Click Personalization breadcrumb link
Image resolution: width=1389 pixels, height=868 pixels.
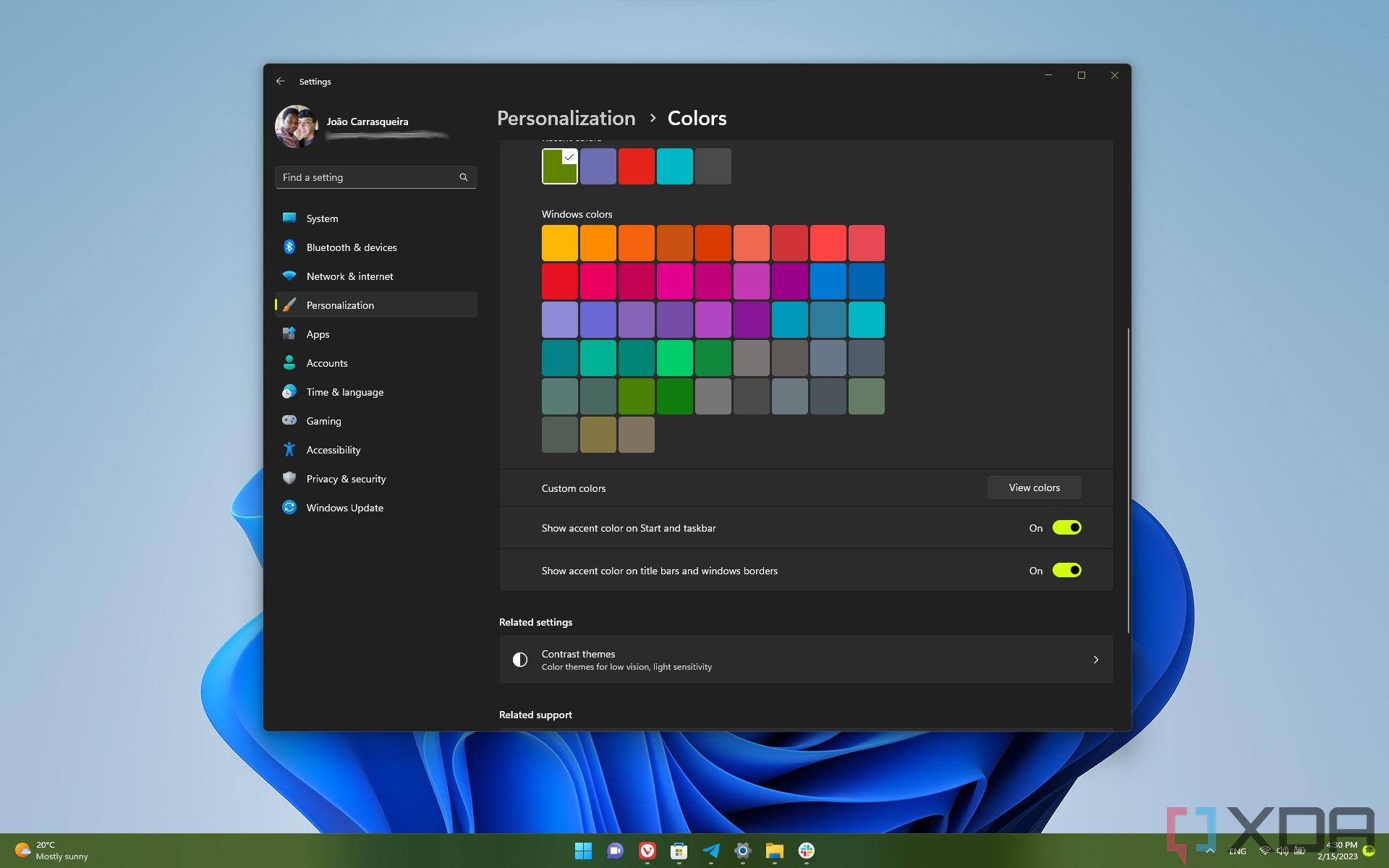[x=566, y=118]
